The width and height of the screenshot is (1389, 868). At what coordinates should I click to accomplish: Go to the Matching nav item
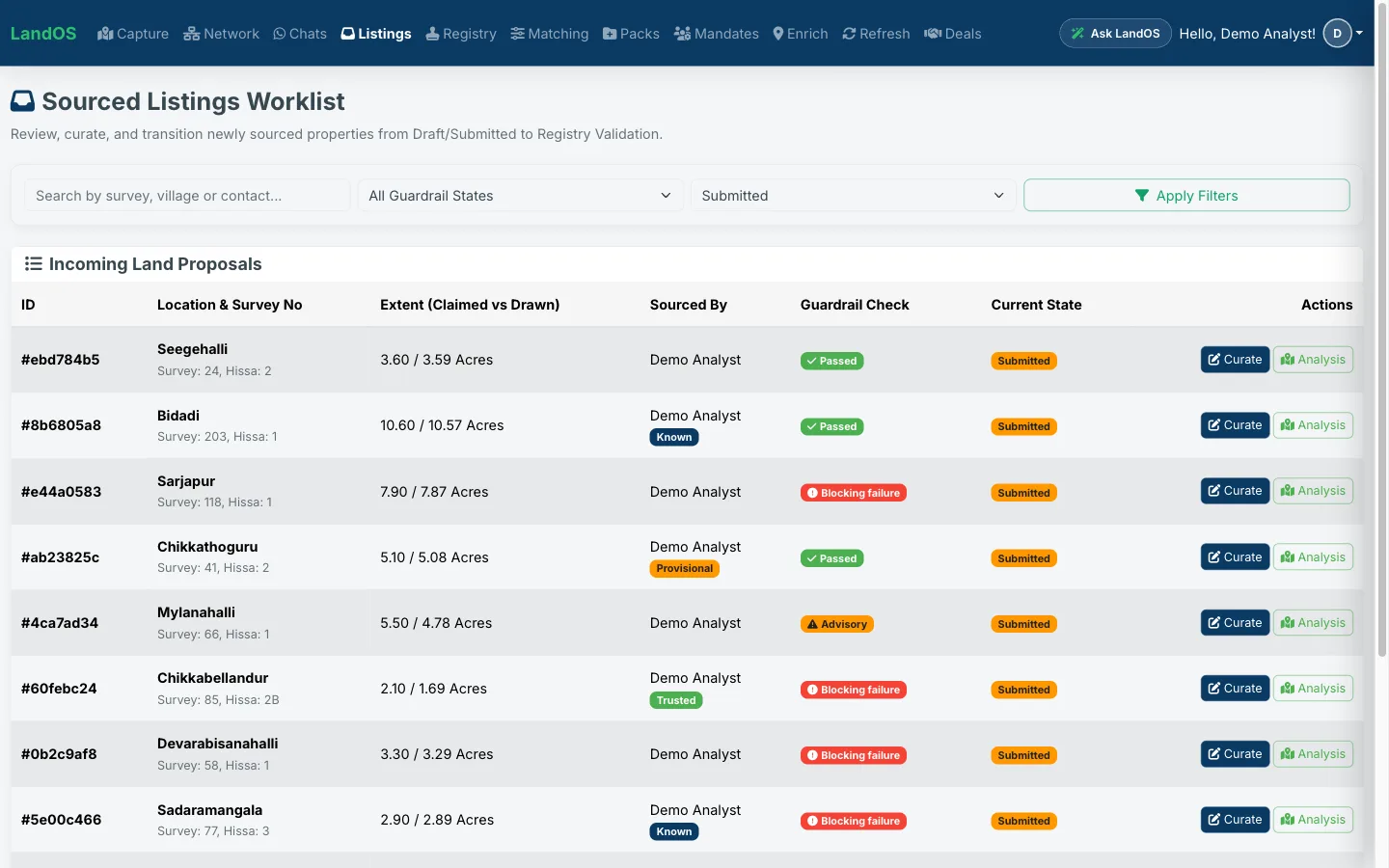pyautogui.click(x=550, y=34)
